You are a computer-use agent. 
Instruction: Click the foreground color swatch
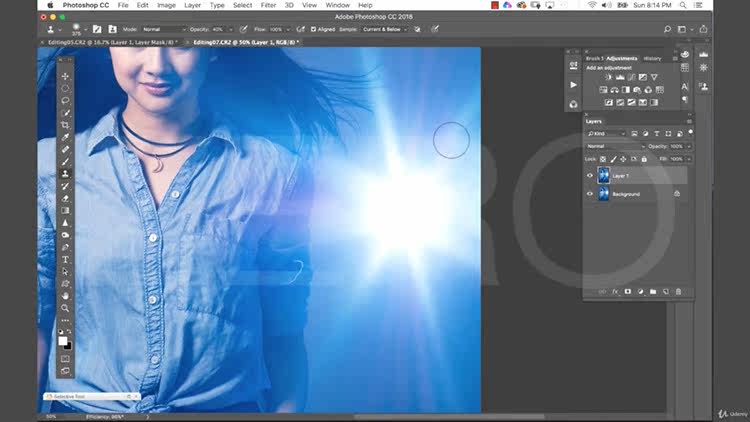click(64, 341)
